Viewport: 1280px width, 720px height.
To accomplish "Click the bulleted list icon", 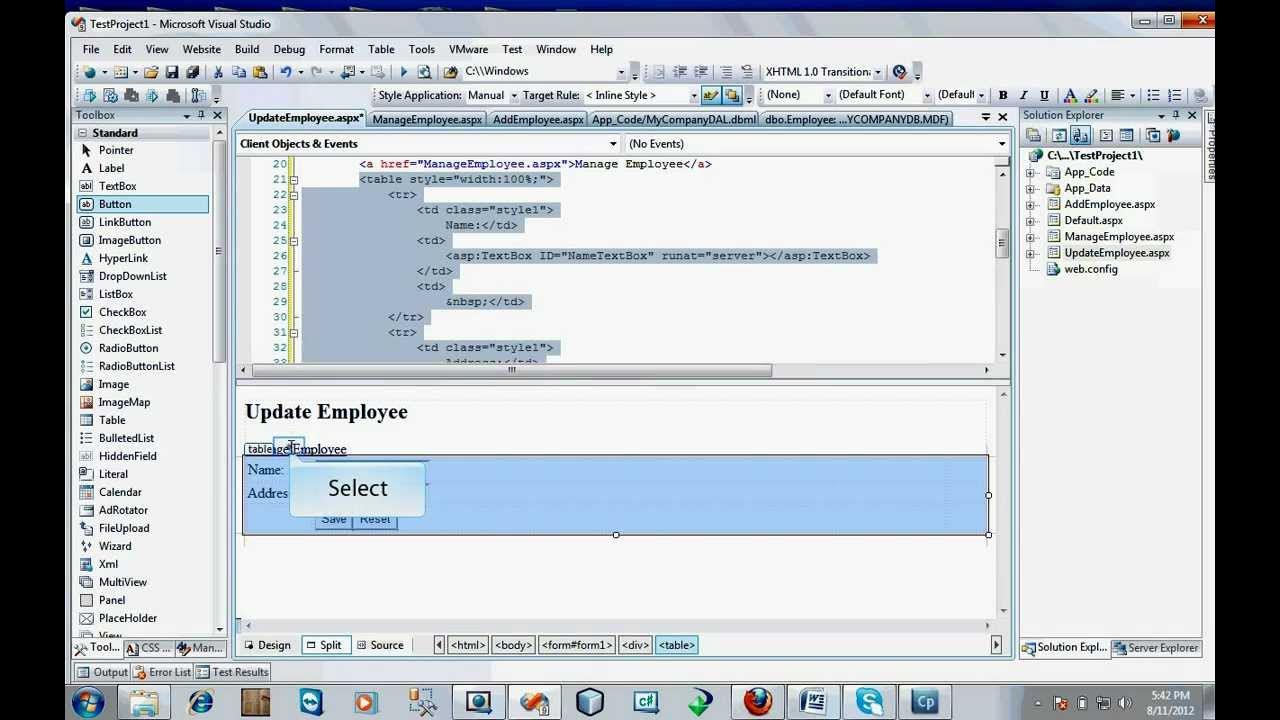I will click(x=1154, y=96).
